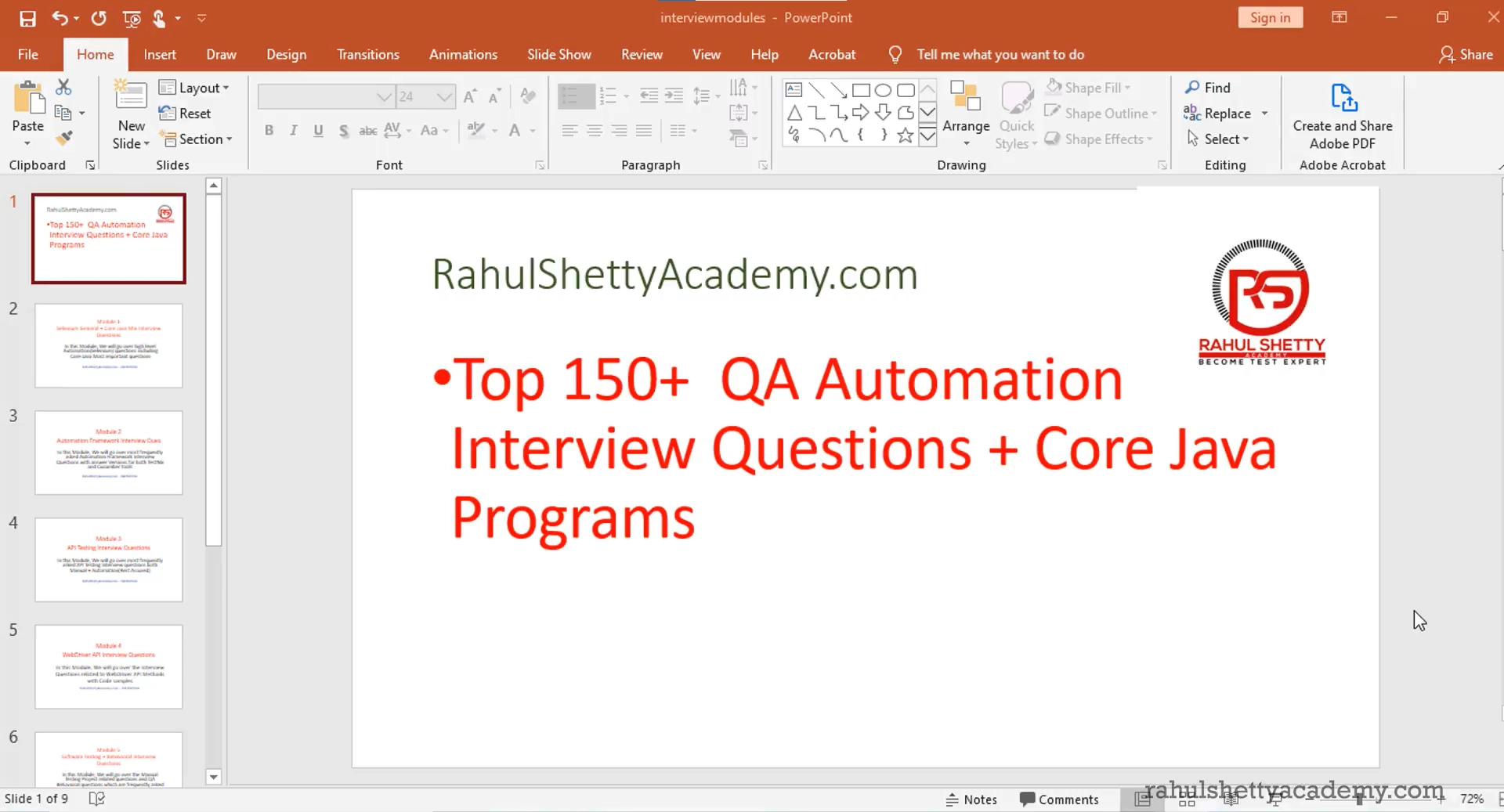Viewport: 1504px width, 812px height.
Task: Select slide 3 thumbnail Module 2
Action: (108, 453)
